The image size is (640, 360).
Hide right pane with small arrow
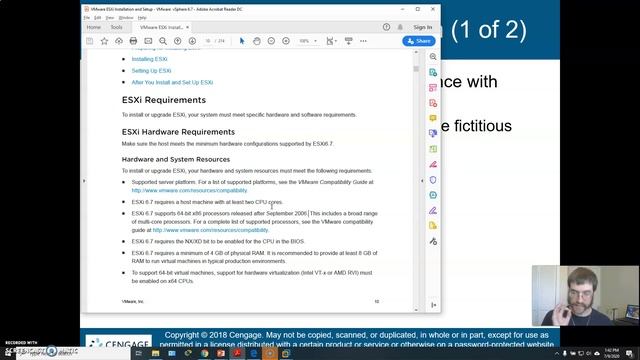(422, 180)
